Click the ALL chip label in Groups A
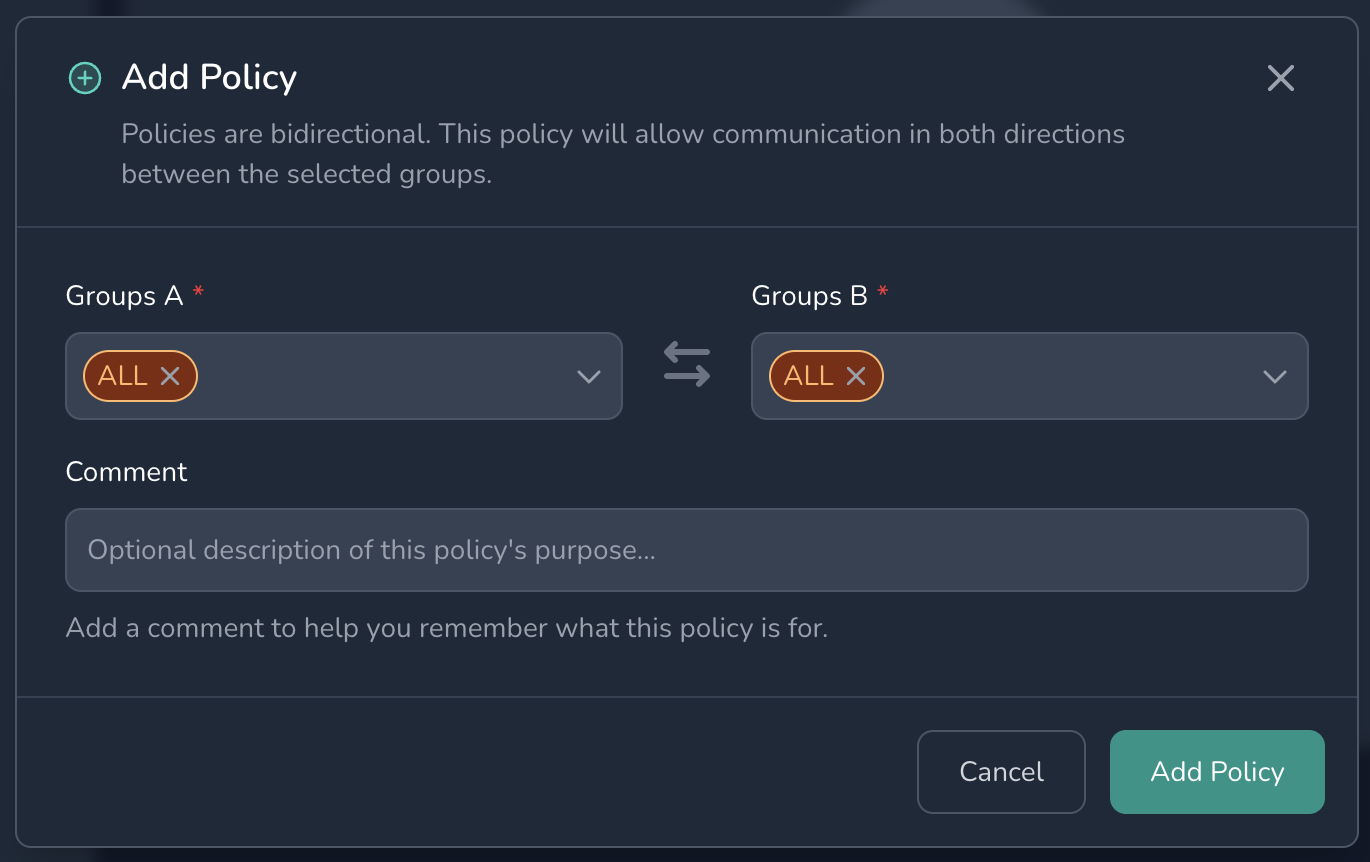Image resolution: width=1370 pixels, height=862 pixels. [123, 376]
